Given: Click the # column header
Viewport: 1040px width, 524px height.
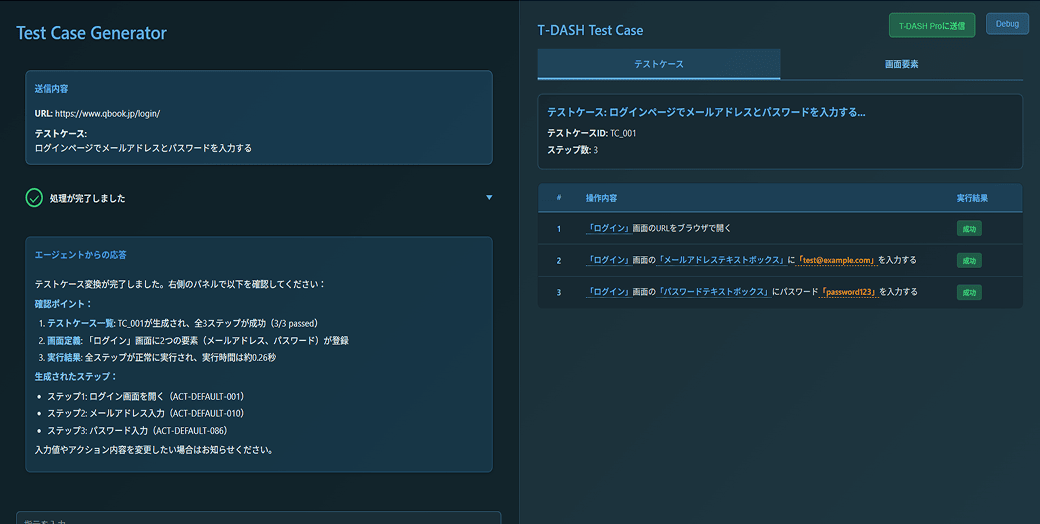Looking at the screenshot, I should 559,198.
